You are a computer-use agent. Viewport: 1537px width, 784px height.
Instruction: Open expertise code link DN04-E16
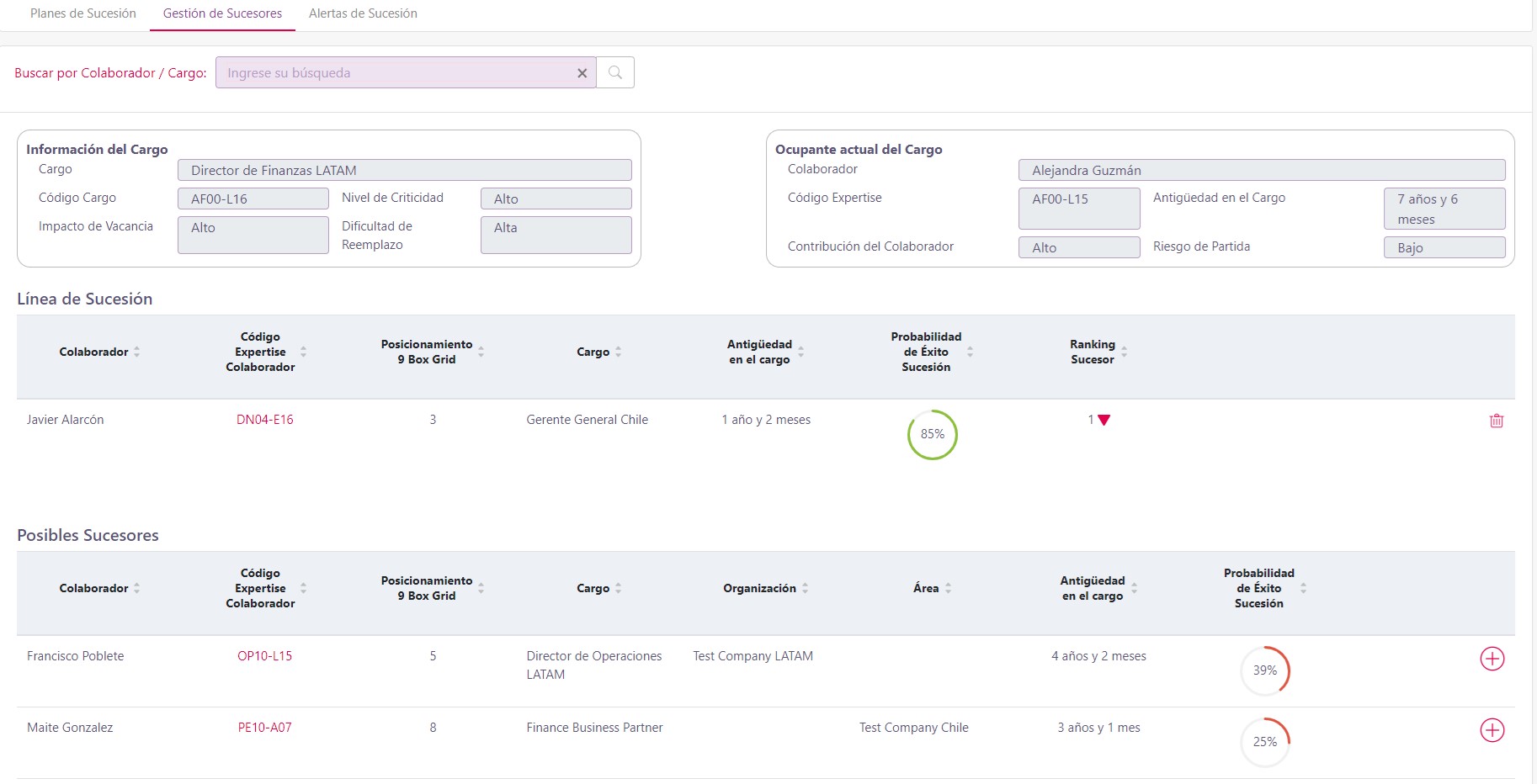[264, 420]
